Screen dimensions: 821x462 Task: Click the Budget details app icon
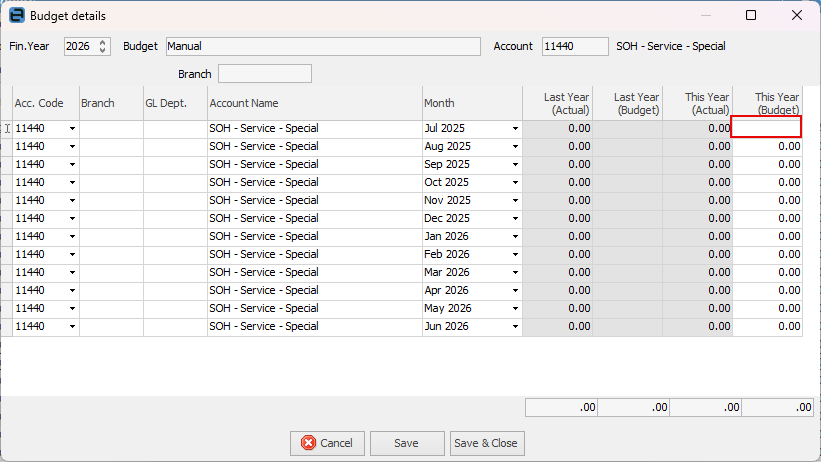click(x=16, y=16)
